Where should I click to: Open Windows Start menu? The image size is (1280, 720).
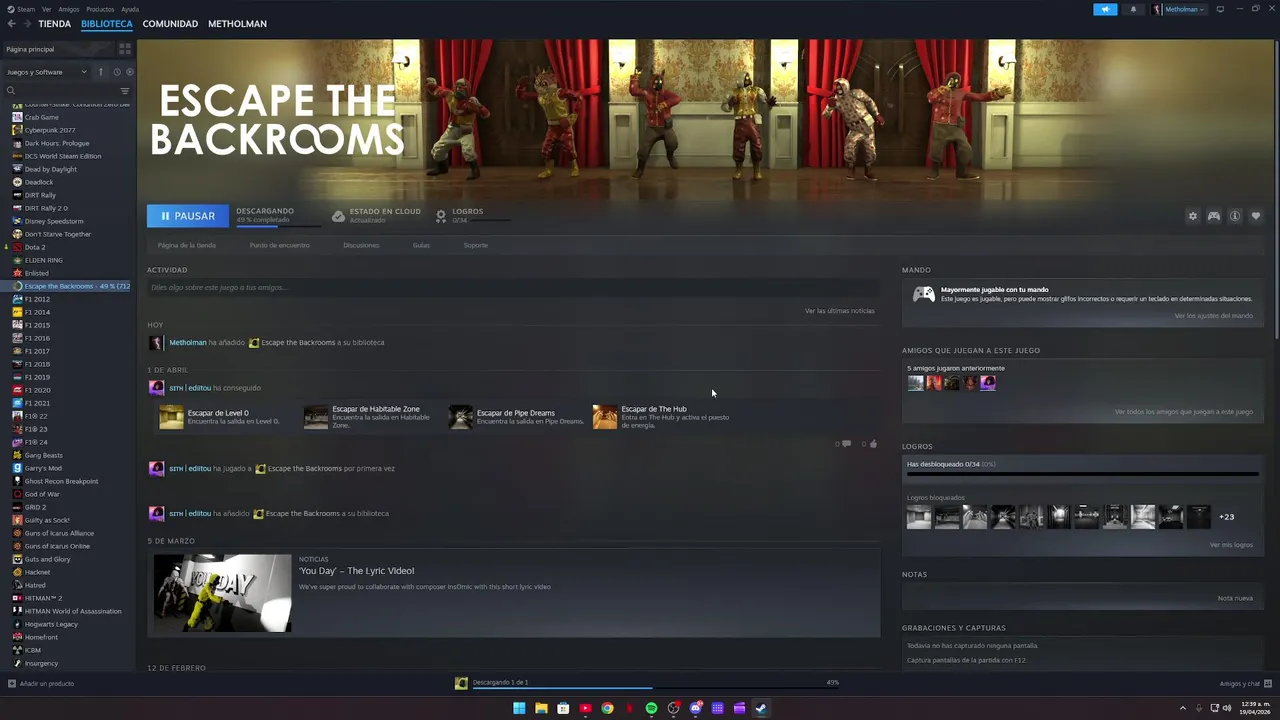[x=519, y=708]
